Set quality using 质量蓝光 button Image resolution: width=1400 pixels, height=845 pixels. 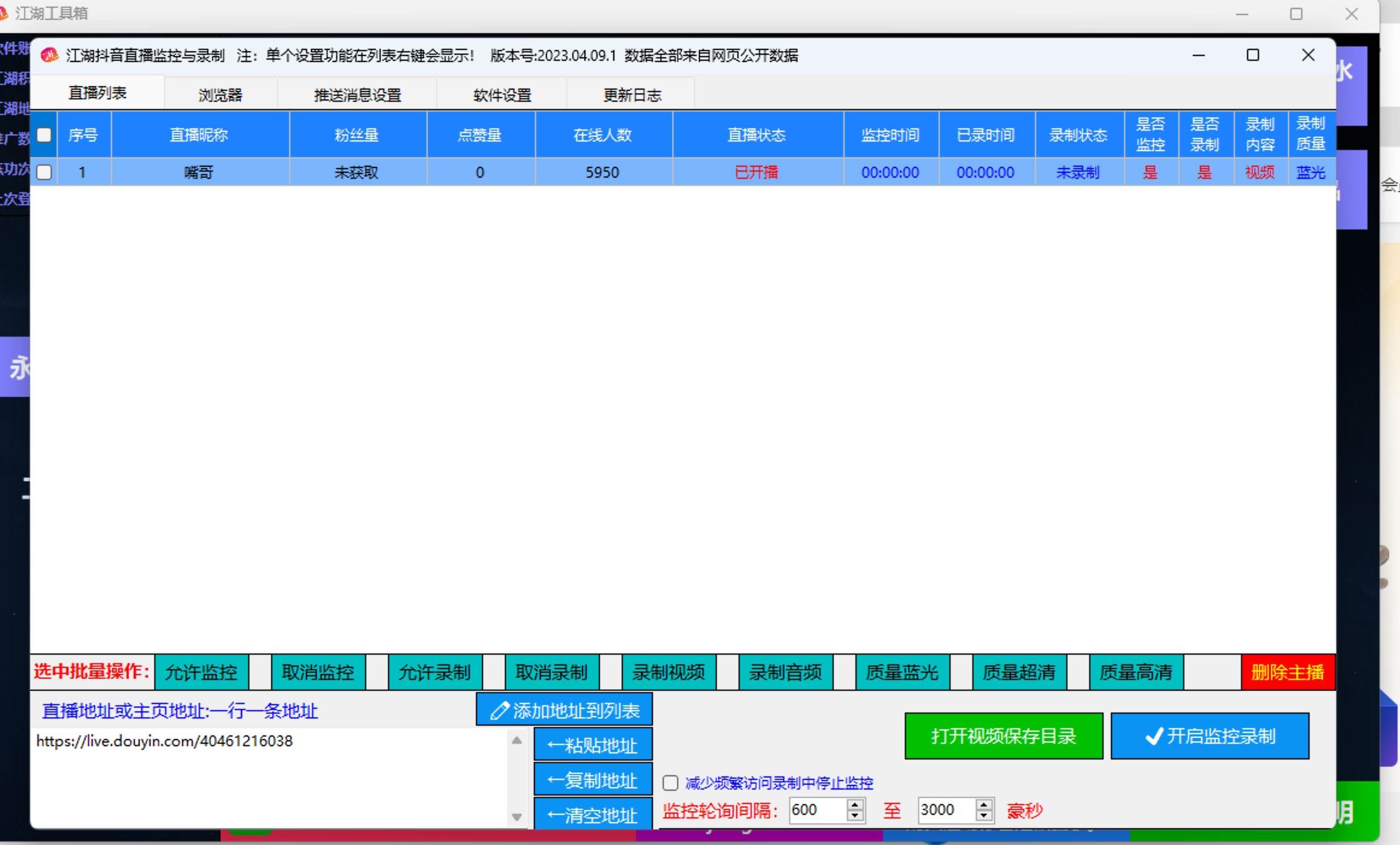pos(902,673)
